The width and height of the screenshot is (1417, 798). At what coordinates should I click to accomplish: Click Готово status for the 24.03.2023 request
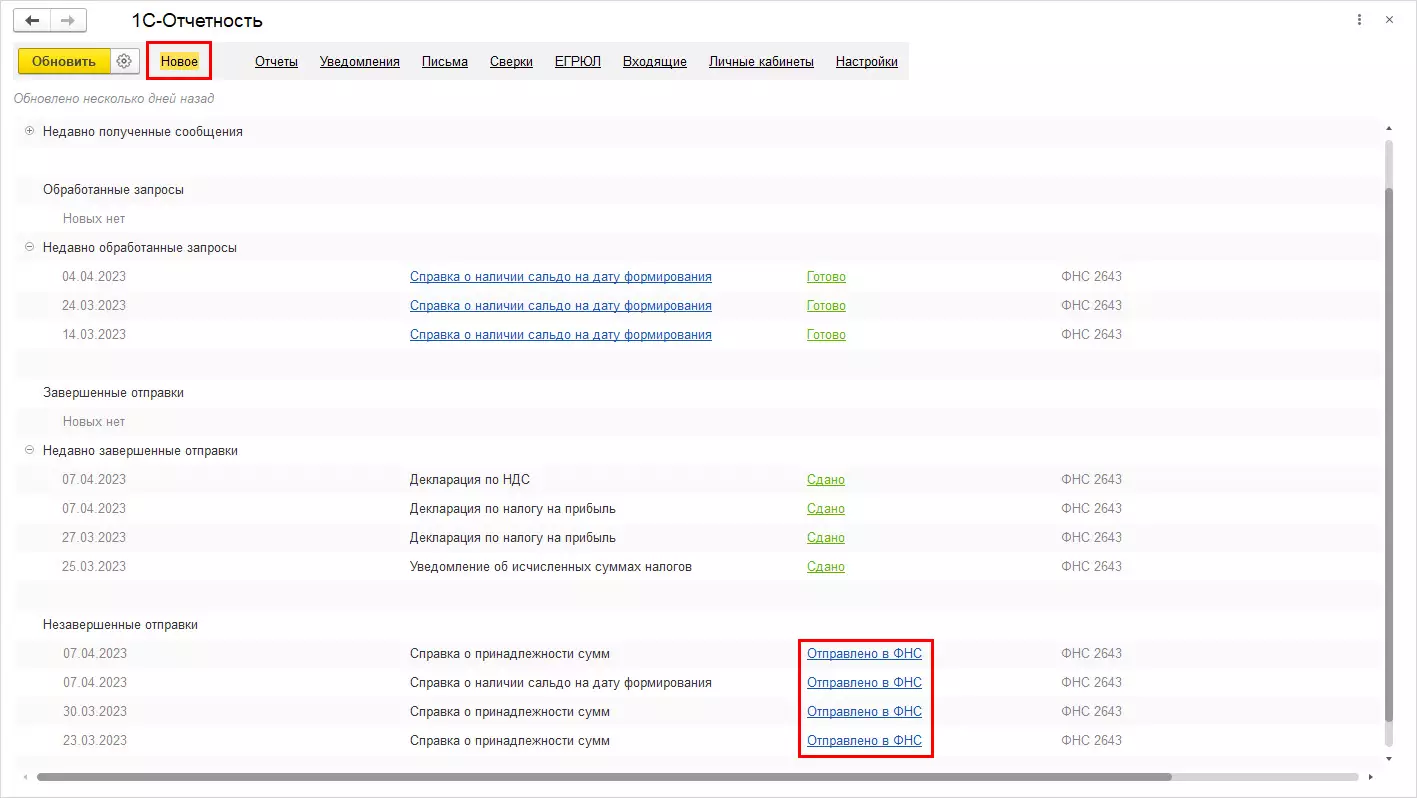[x=826, y=305]
